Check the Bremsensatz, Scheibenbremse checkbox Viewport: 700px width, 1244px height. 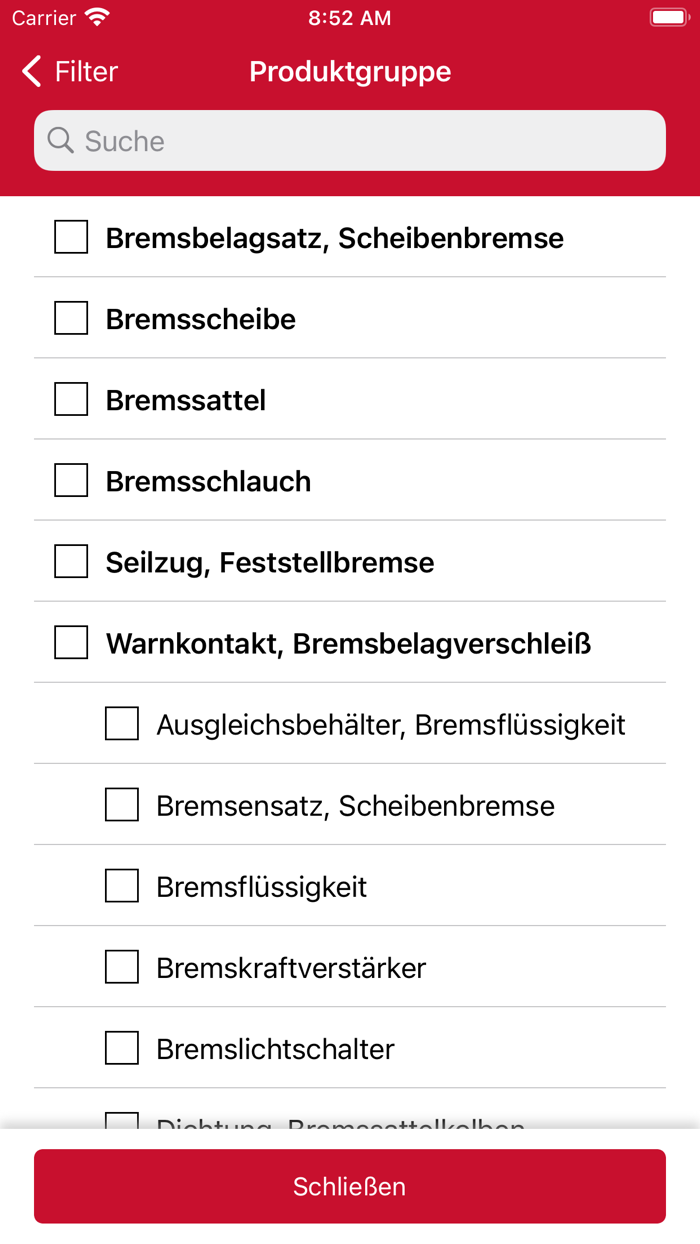pyautogui.click(x=121, y=804)
